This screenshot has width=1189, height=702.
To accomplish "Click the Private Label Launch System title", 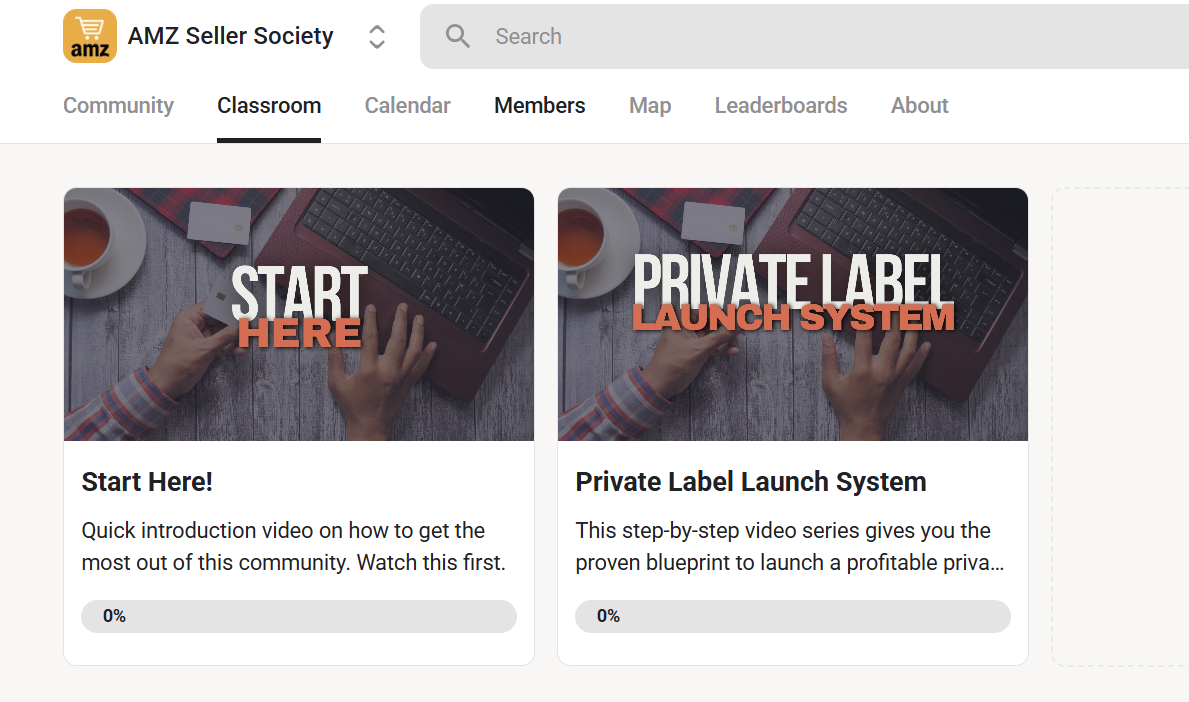I will [x=751, y=482].
